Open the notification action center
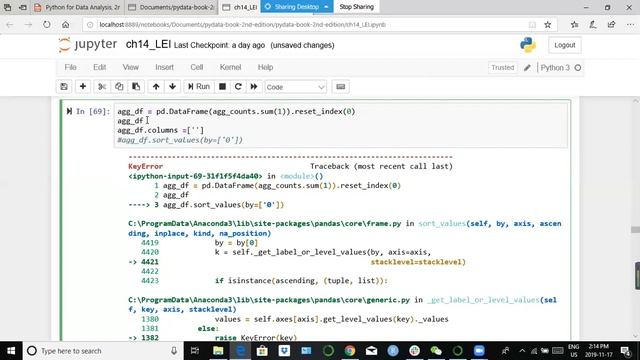 point(626,351)
